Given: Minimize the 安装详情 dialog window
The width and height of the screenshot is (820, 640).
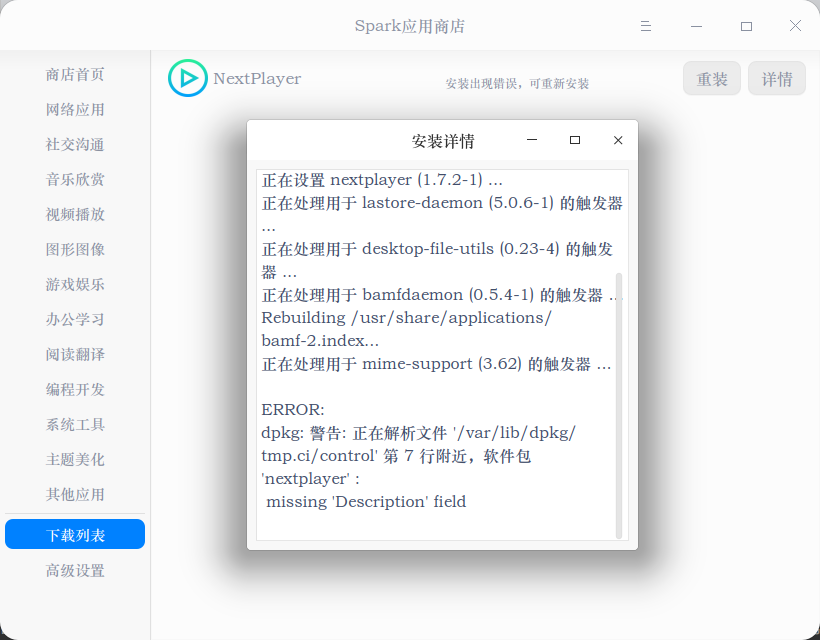Looking at the screenshot, I should click(532, 140).
